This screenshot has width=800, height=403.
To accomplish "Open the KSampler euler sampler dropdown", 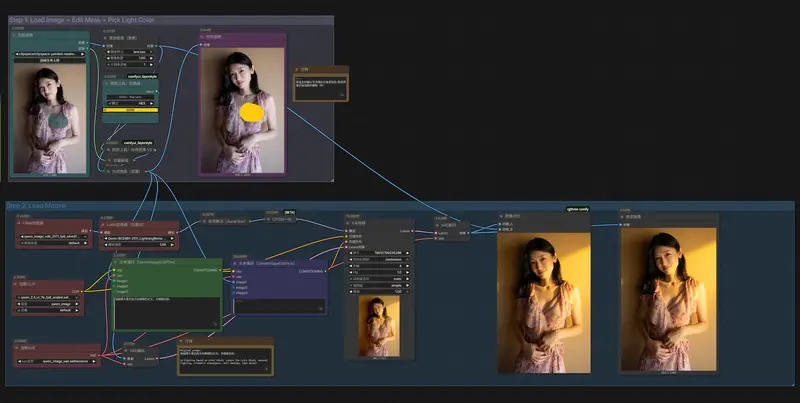I will (380, 279).
